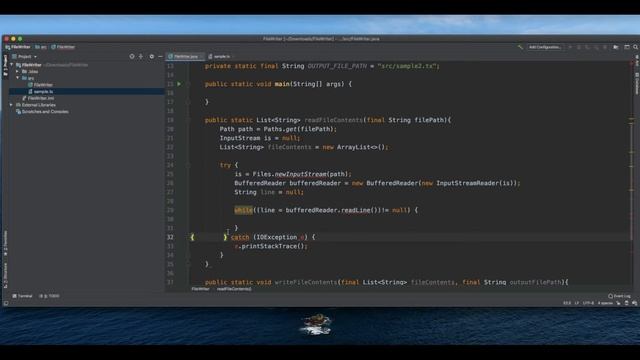Open the Project tool window side tab

click(x=5, y=65)
